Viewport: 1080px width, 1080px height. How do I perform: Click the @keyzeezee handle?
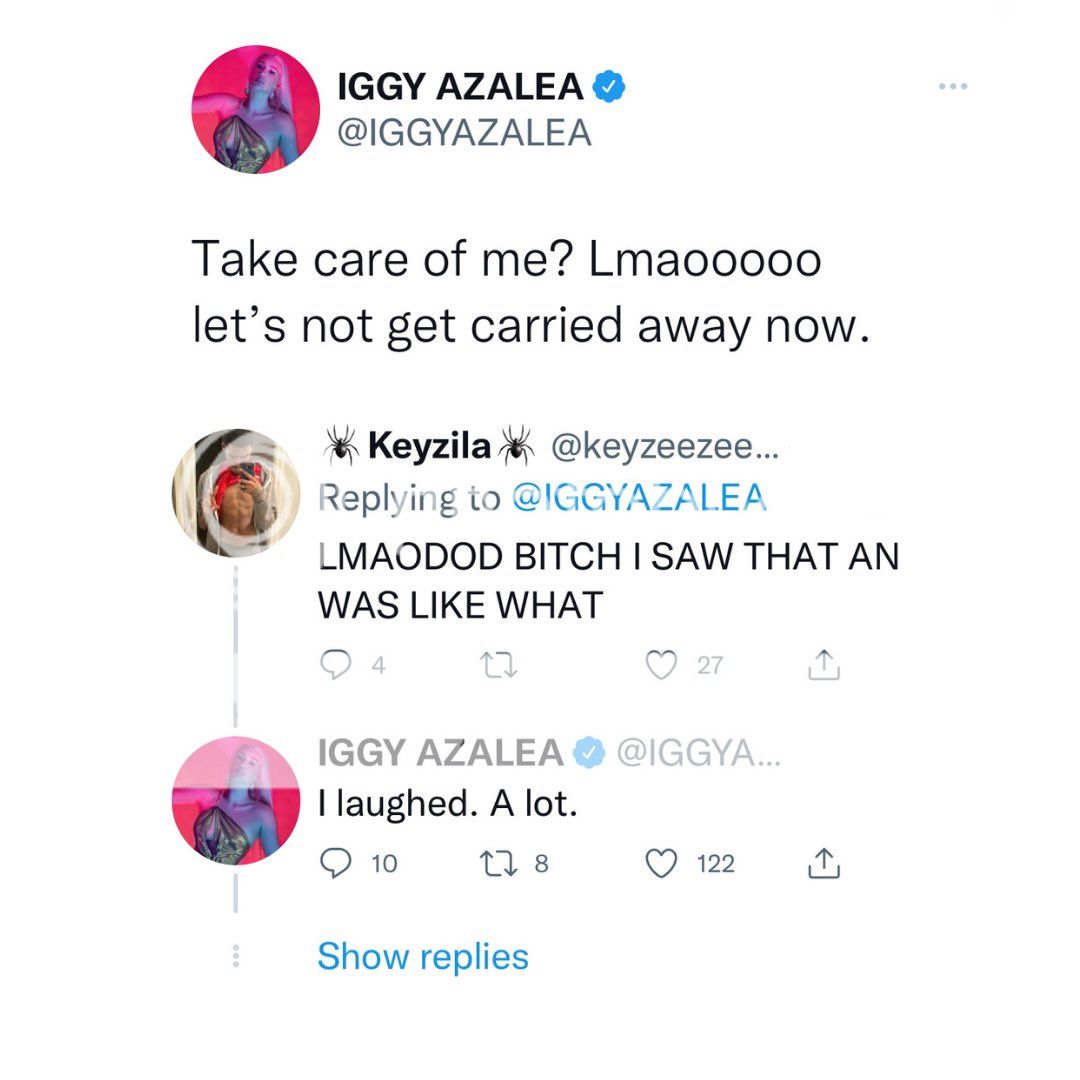click(x=667, y=446)
